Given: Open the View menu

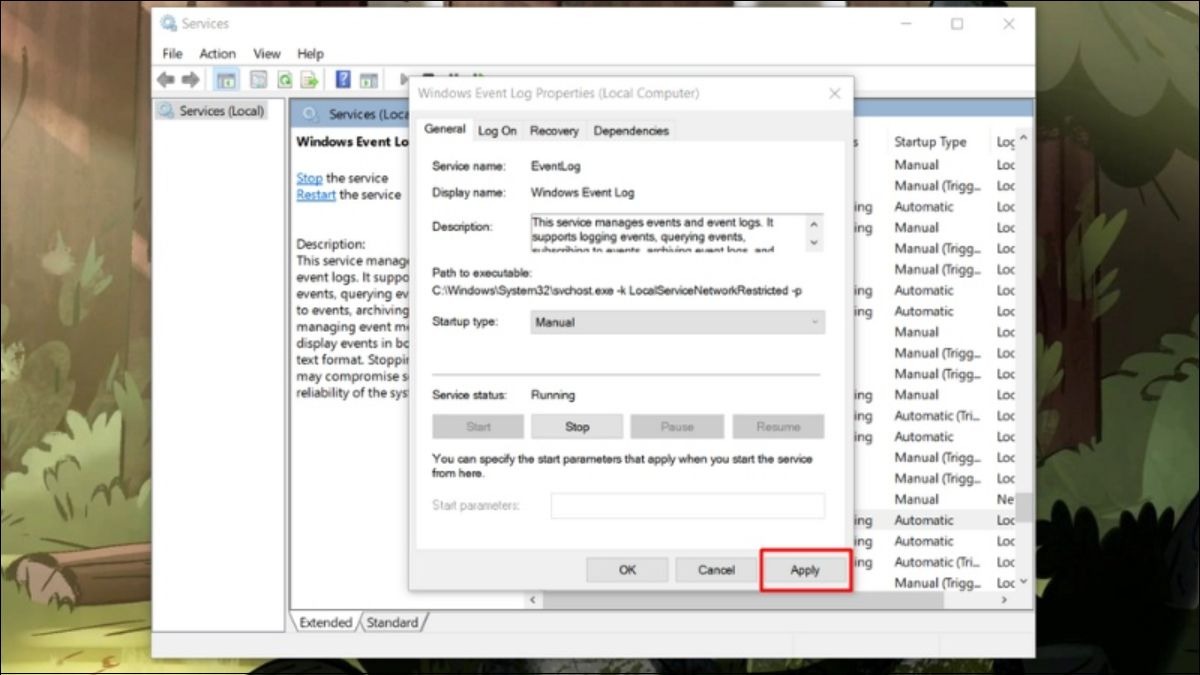Looking at the screenshot, I should (x=267, y=53).
